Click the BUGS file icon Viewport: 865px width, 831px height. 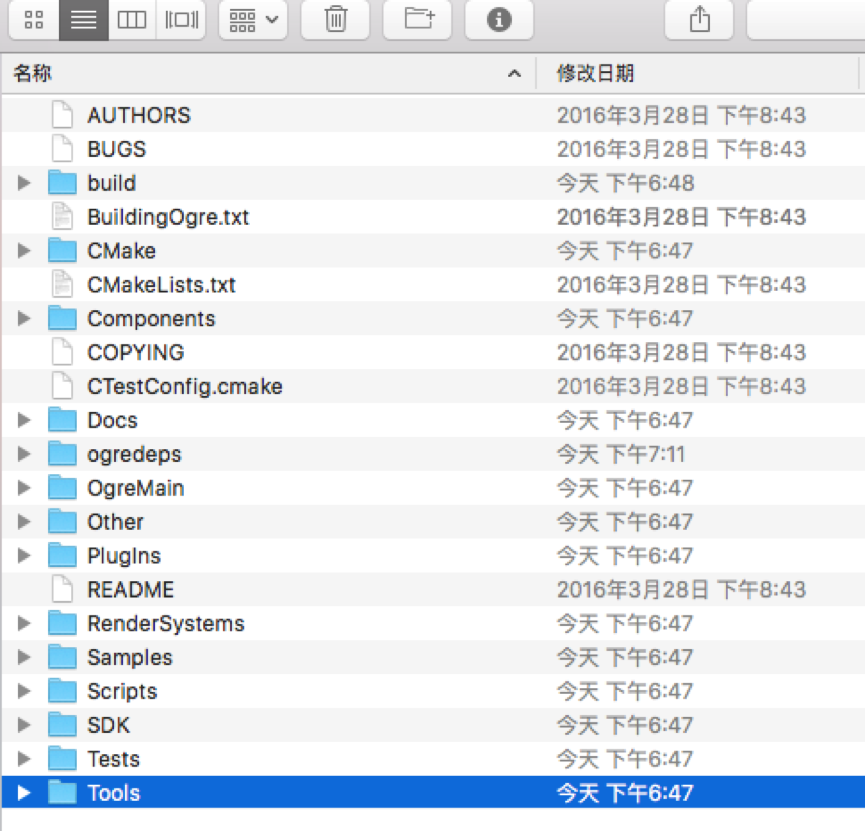(x=62, y=148)
